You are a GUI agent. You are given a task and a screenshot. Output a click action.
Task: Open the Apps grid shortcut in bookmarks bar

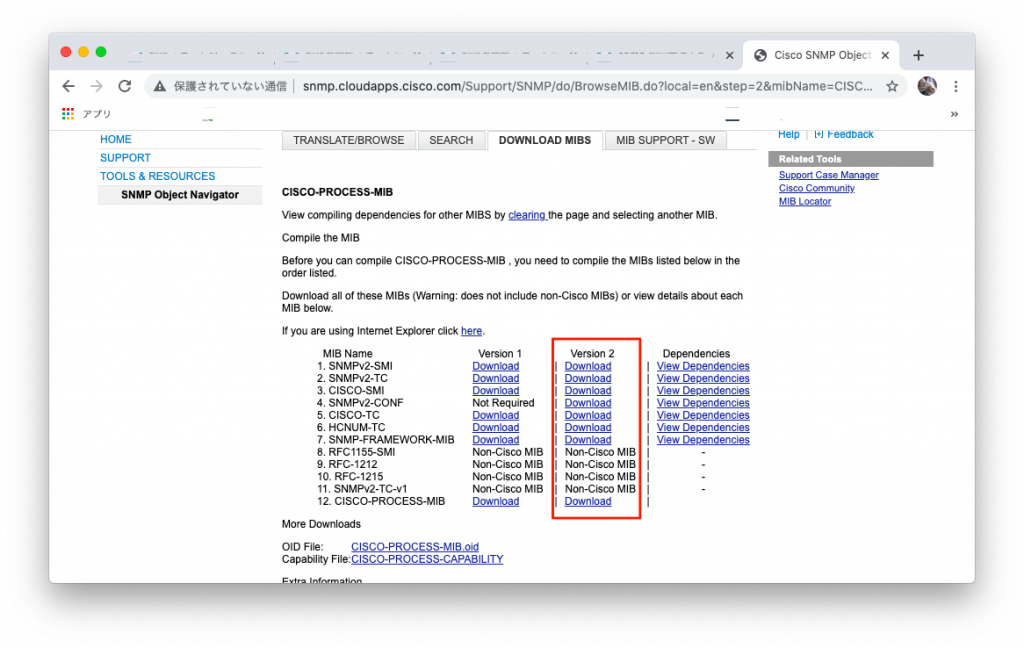click(68, 114)
